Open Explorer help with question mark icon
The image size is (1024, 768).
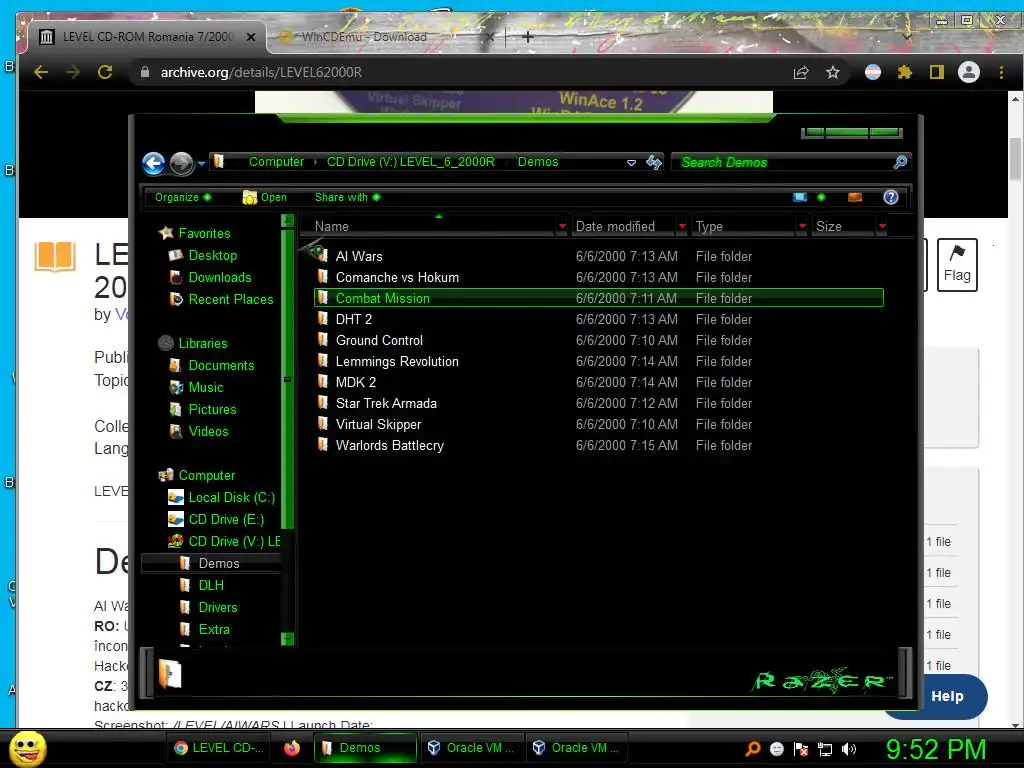click(x=891, y=197)
